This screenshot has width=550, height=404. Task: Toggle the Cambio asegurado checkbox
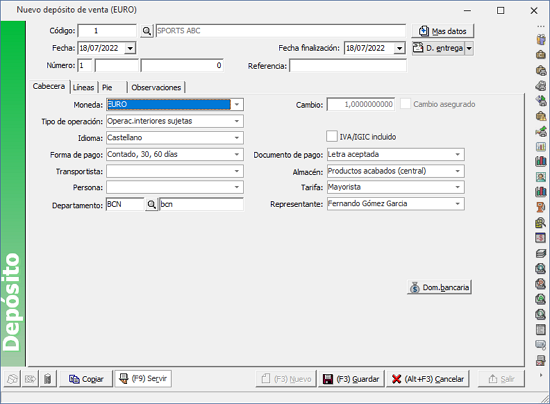[x=405, y=104]
